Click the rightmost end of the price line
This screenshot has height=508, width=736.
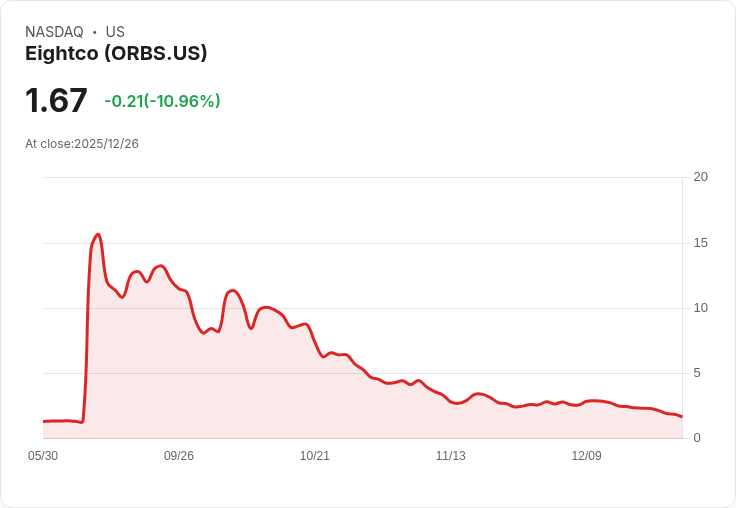(x=681, y=416)
